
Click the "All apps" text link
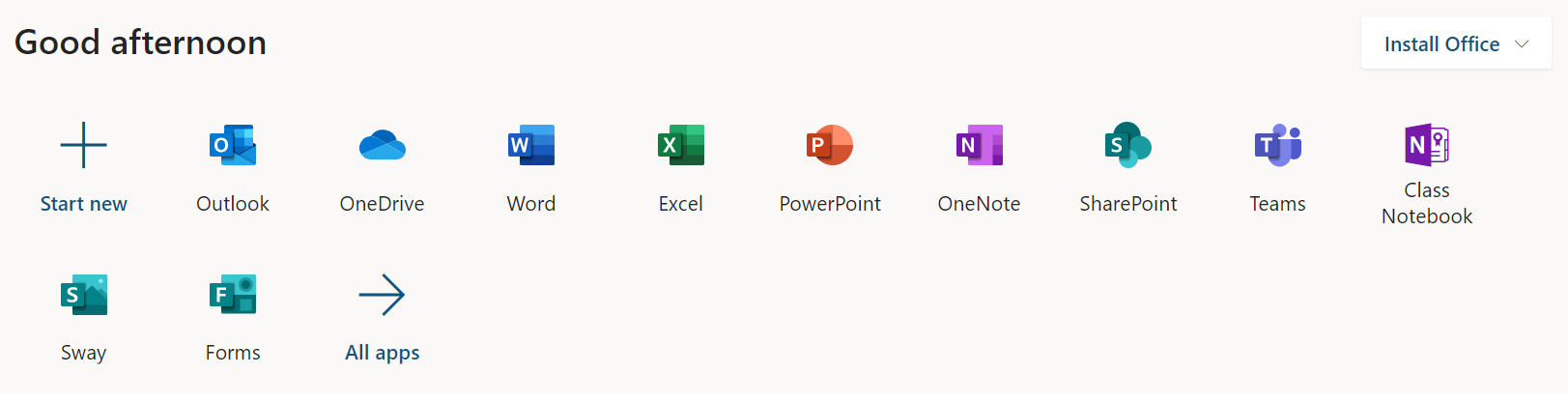[x=382, y=353]
